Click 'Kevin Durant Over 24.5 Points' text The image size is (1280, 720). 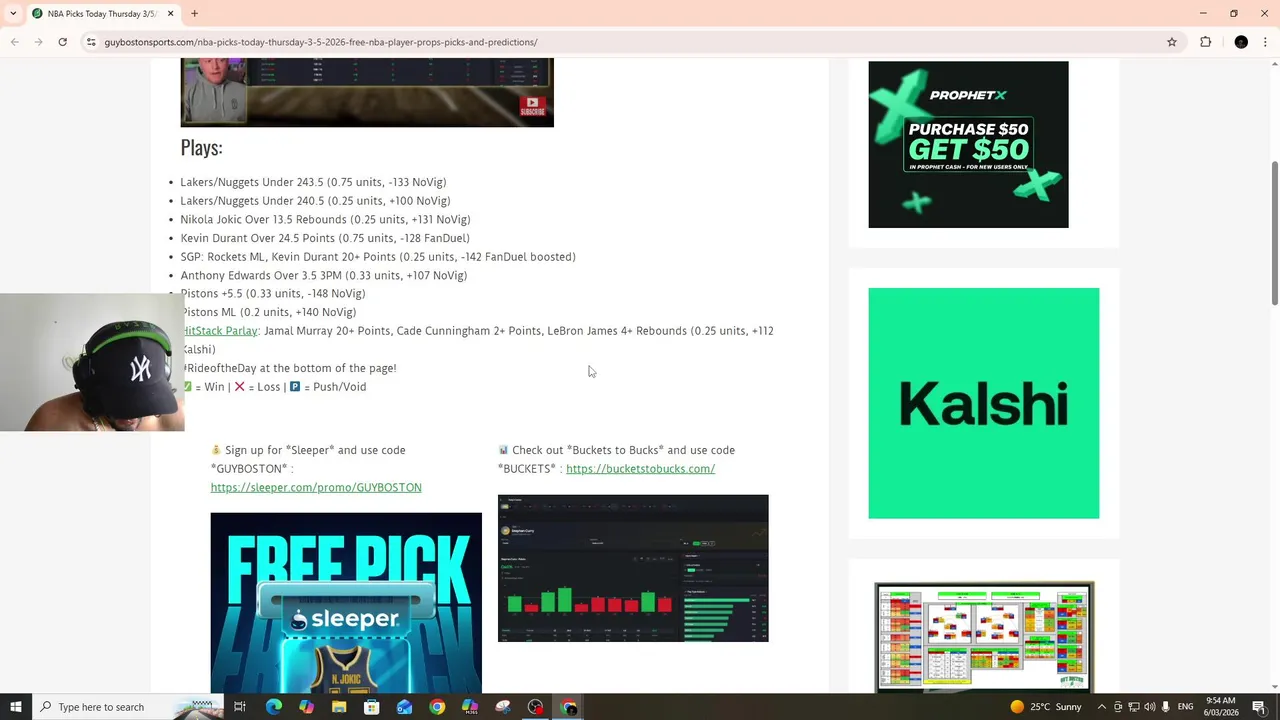[x=325, y=238]
